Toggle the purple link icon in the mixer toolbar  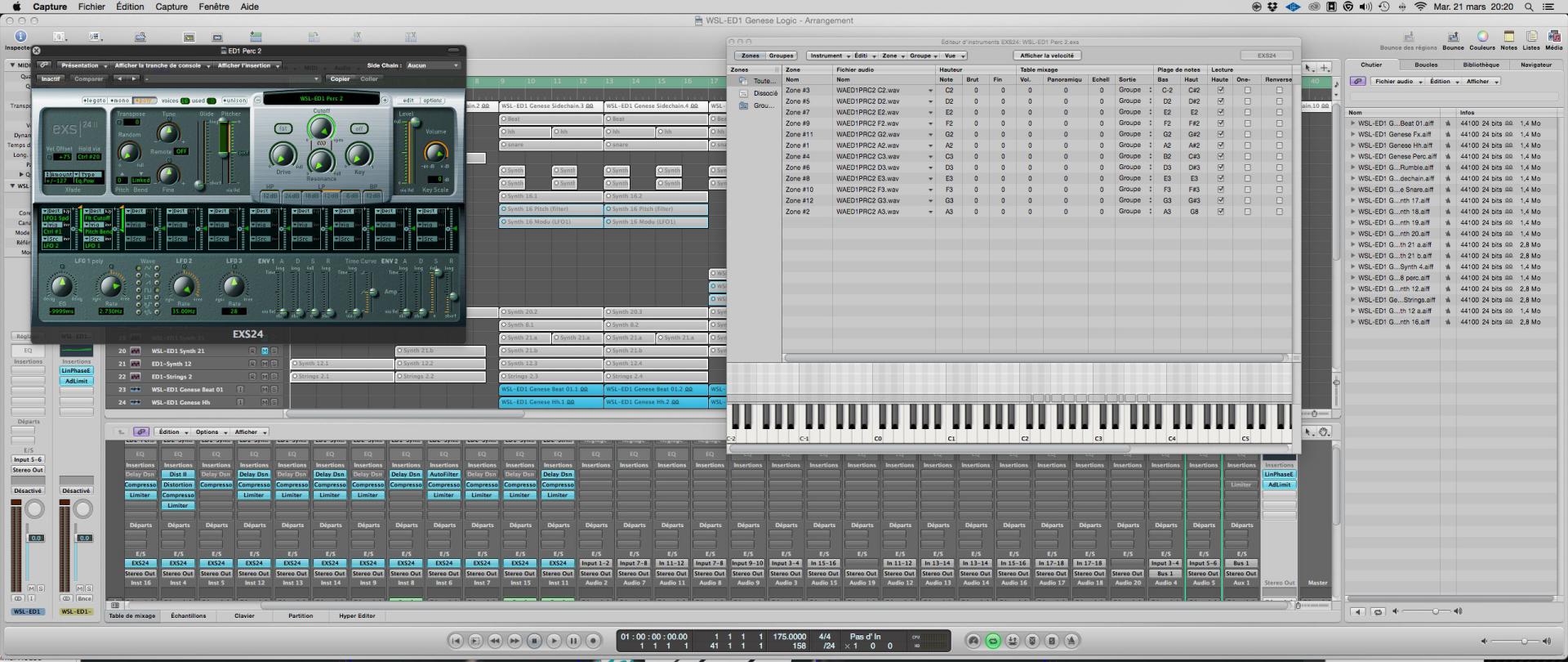point(141,432)
